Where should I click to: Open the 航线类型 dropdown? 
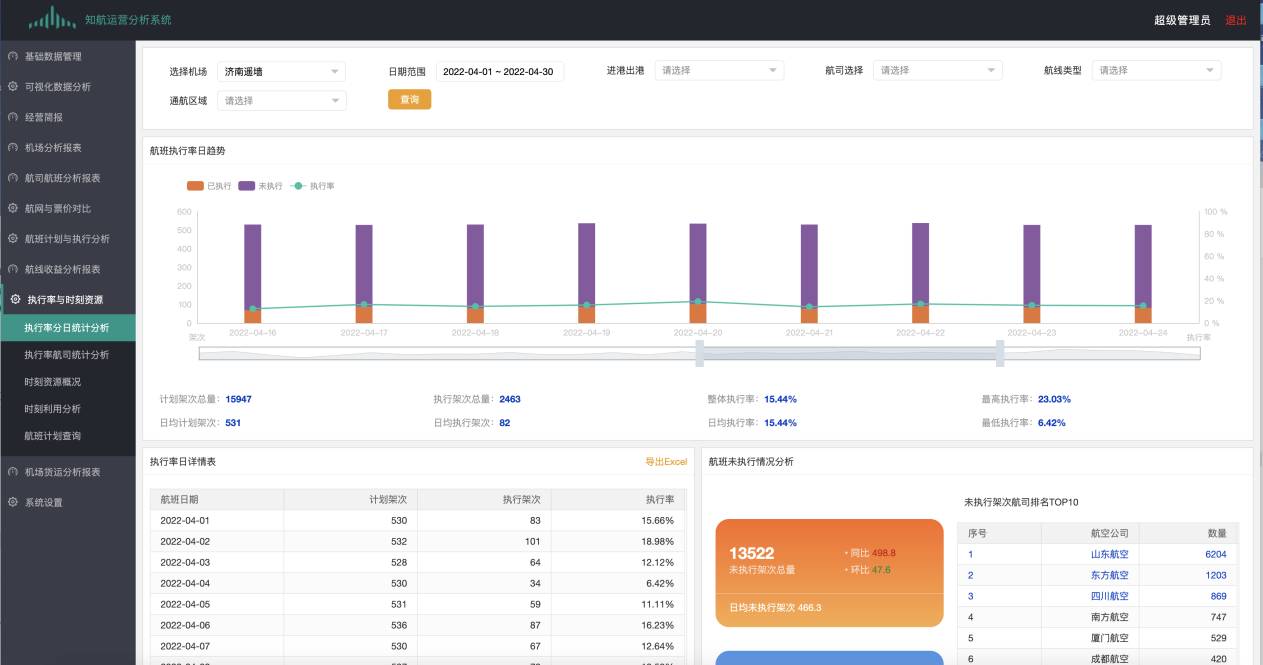pos(1156,71)
